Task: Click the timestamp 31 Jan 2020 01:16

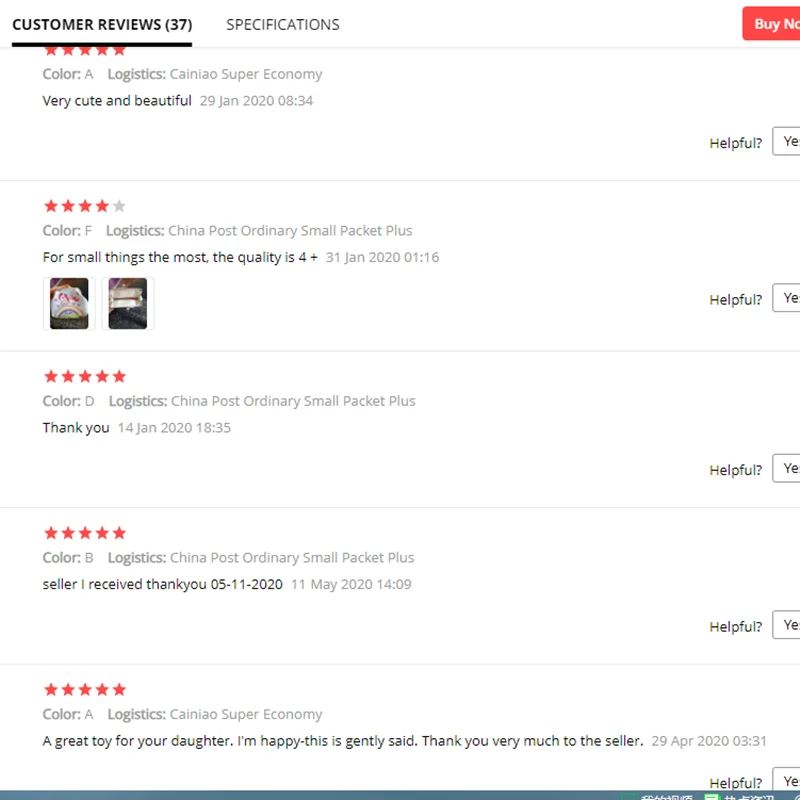Action: (x=382, y=257)
